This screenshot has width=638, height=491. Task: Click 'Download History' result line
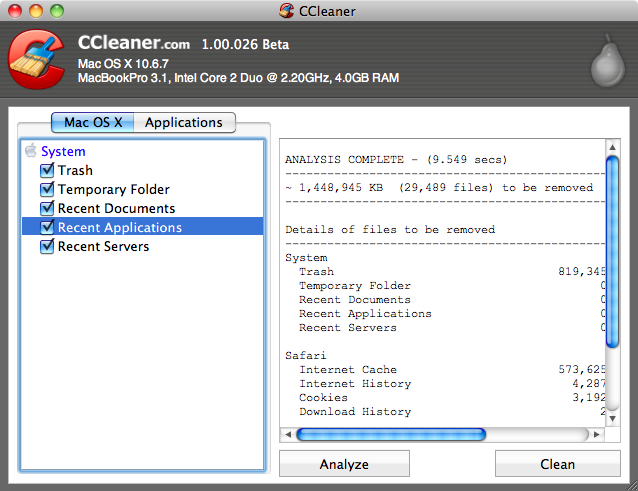click(x=355, y=411)
